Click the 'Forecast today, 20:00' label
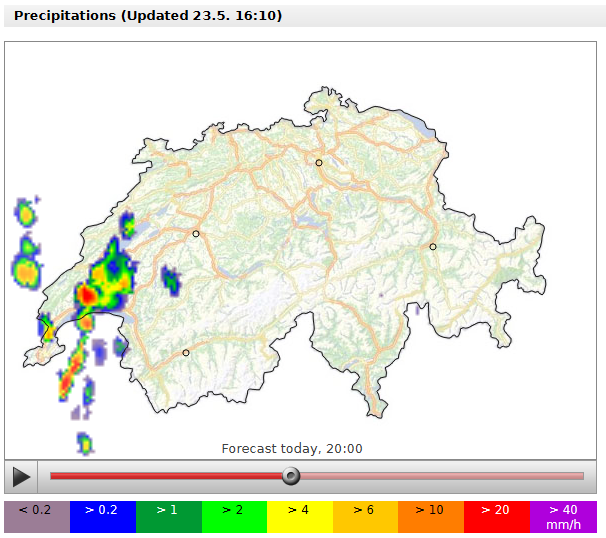 [292, 449]
